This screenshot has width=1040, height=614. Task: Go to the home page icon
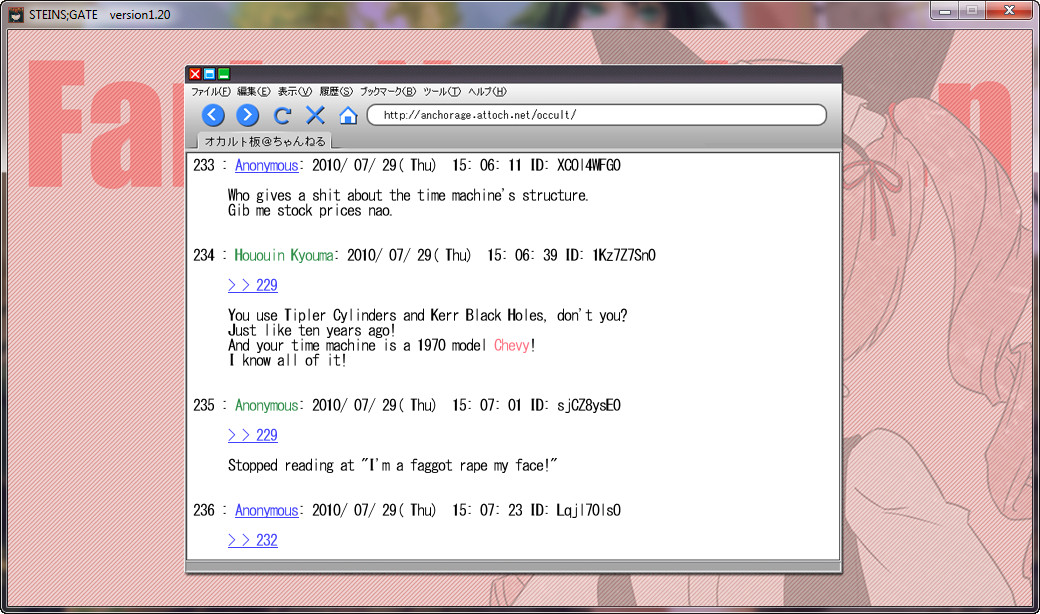pos(348,116)
